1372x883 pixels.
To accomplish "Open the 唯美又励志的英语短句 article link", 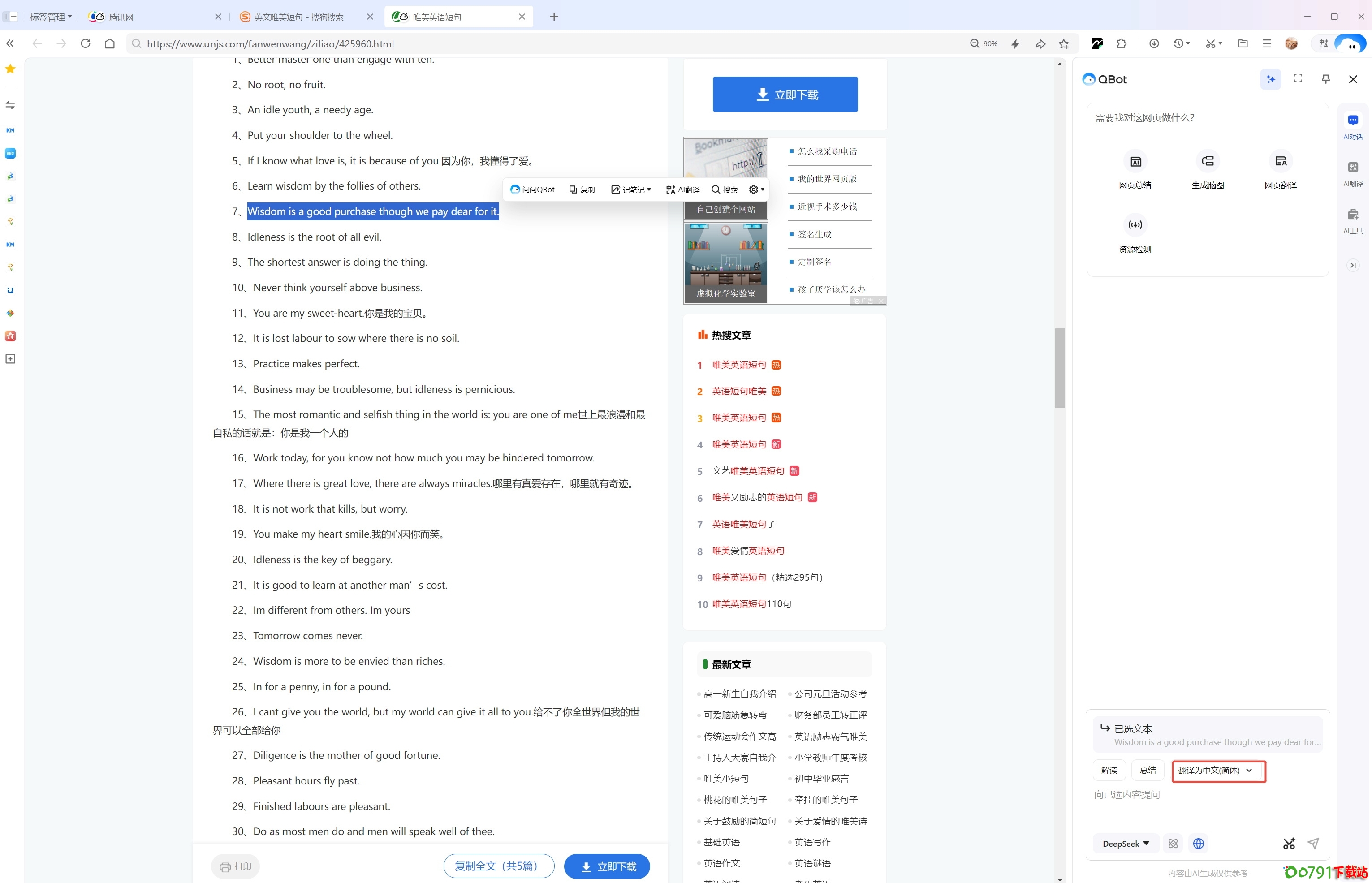I will [x=757, y=498].
